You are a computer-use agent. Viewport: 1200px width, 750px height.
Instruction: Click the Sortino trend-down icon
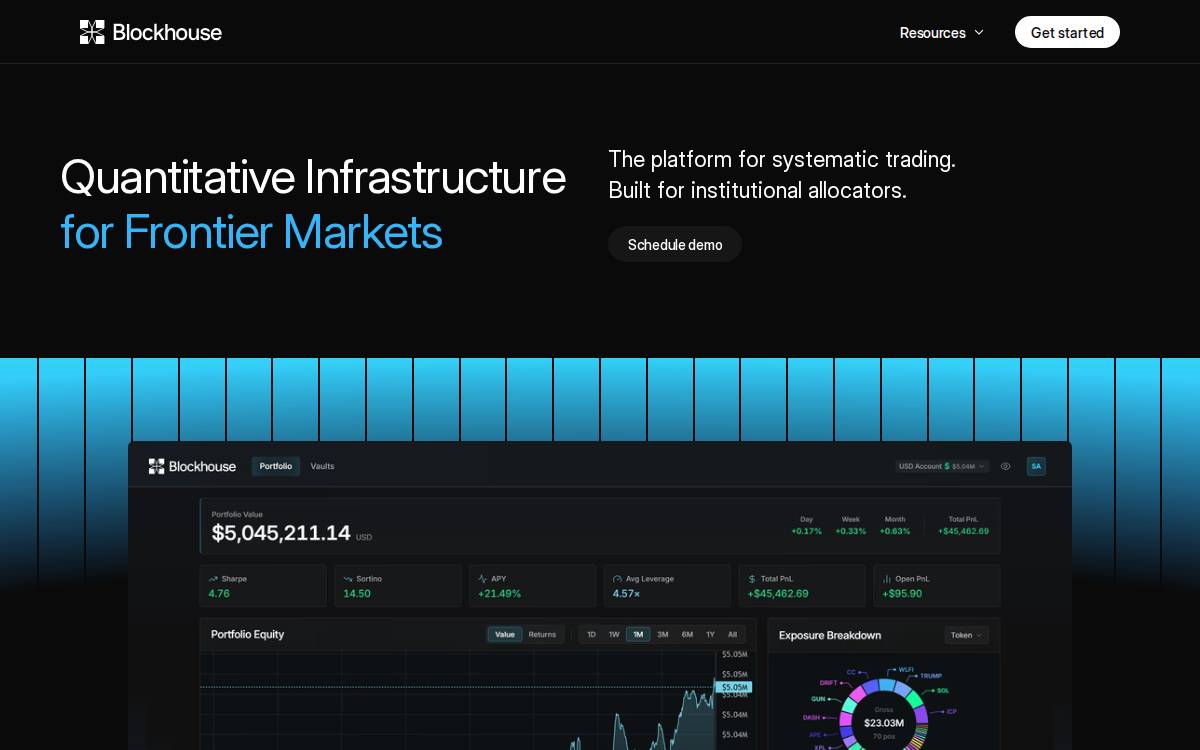tap(348, 579)
